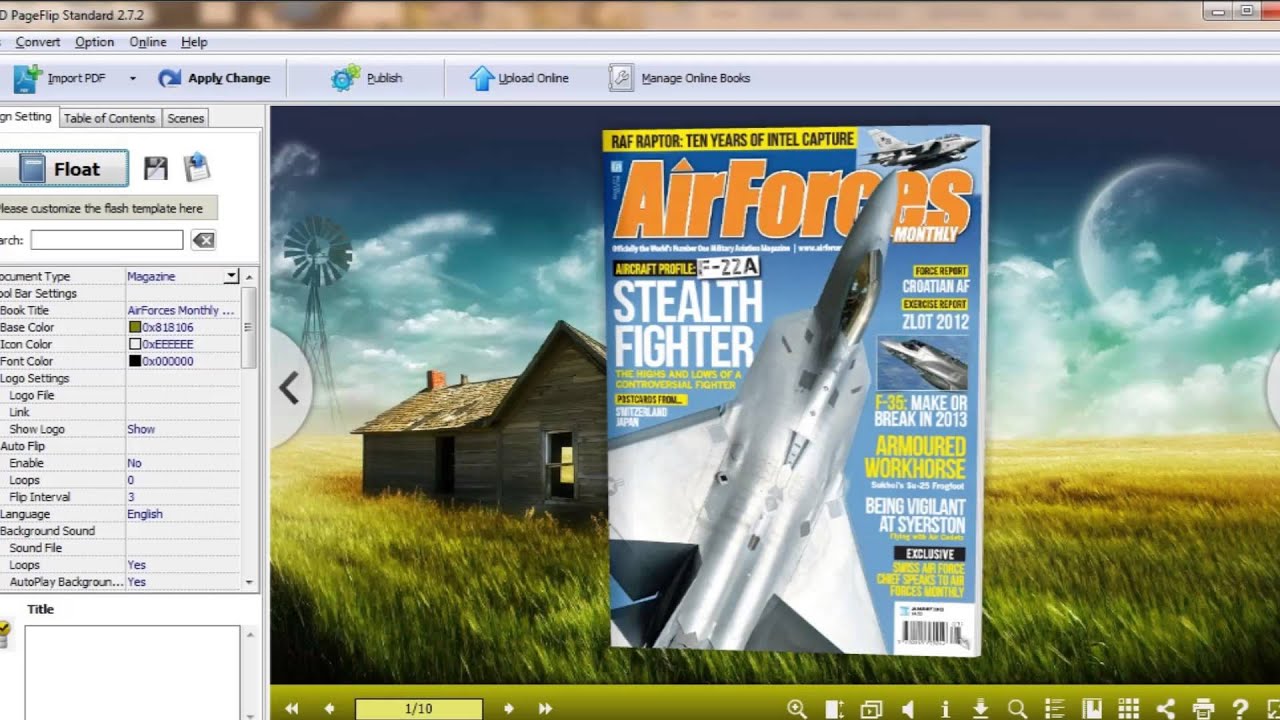Click the help question mark icon
Viewport: 1280px width, 720px height.
(x=1241, y=709)
